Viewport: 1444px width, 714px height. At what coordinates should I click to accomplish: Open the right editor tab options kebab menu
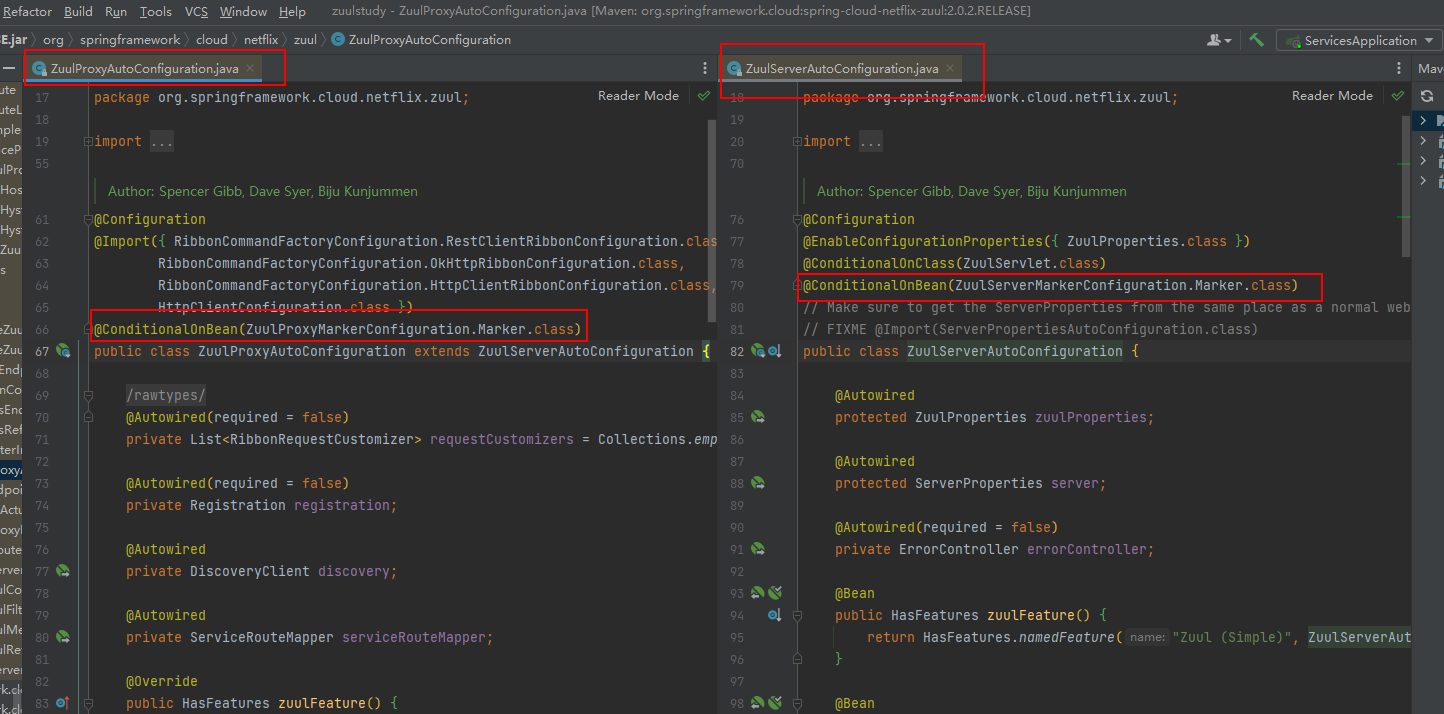[x=1399, y=68]
